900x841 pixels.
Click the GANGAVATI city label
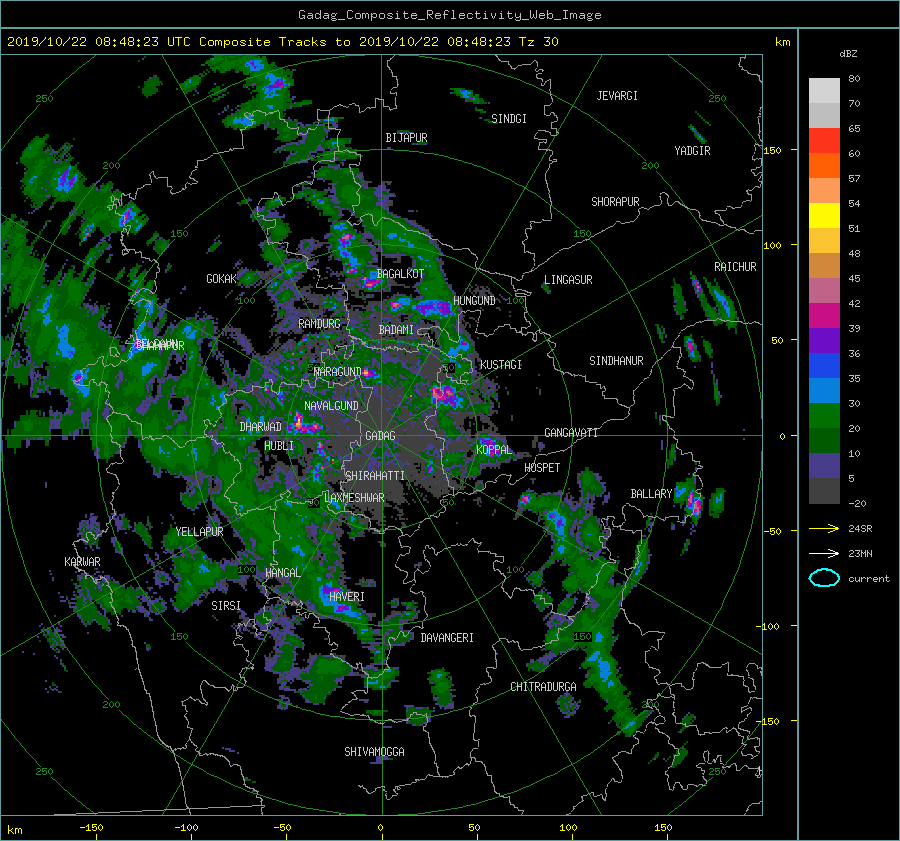571,433
